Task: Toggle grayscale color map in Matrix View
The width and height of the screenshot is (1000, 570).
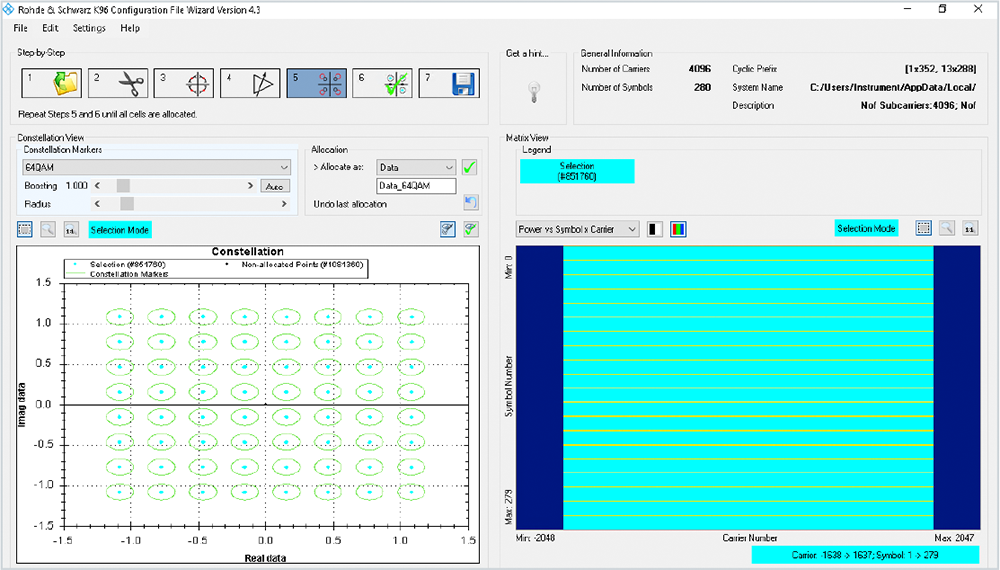Action: (656, 229)
